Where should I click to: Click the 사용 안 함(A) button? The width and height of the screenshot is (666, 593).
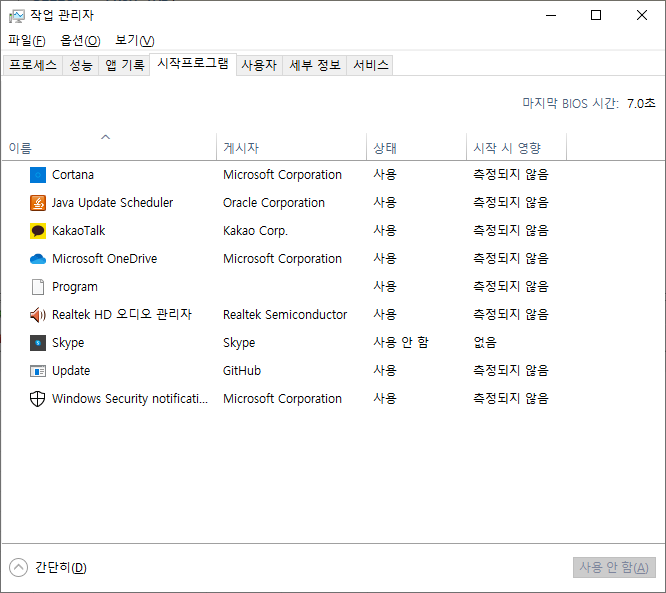(x=614, y=568)
